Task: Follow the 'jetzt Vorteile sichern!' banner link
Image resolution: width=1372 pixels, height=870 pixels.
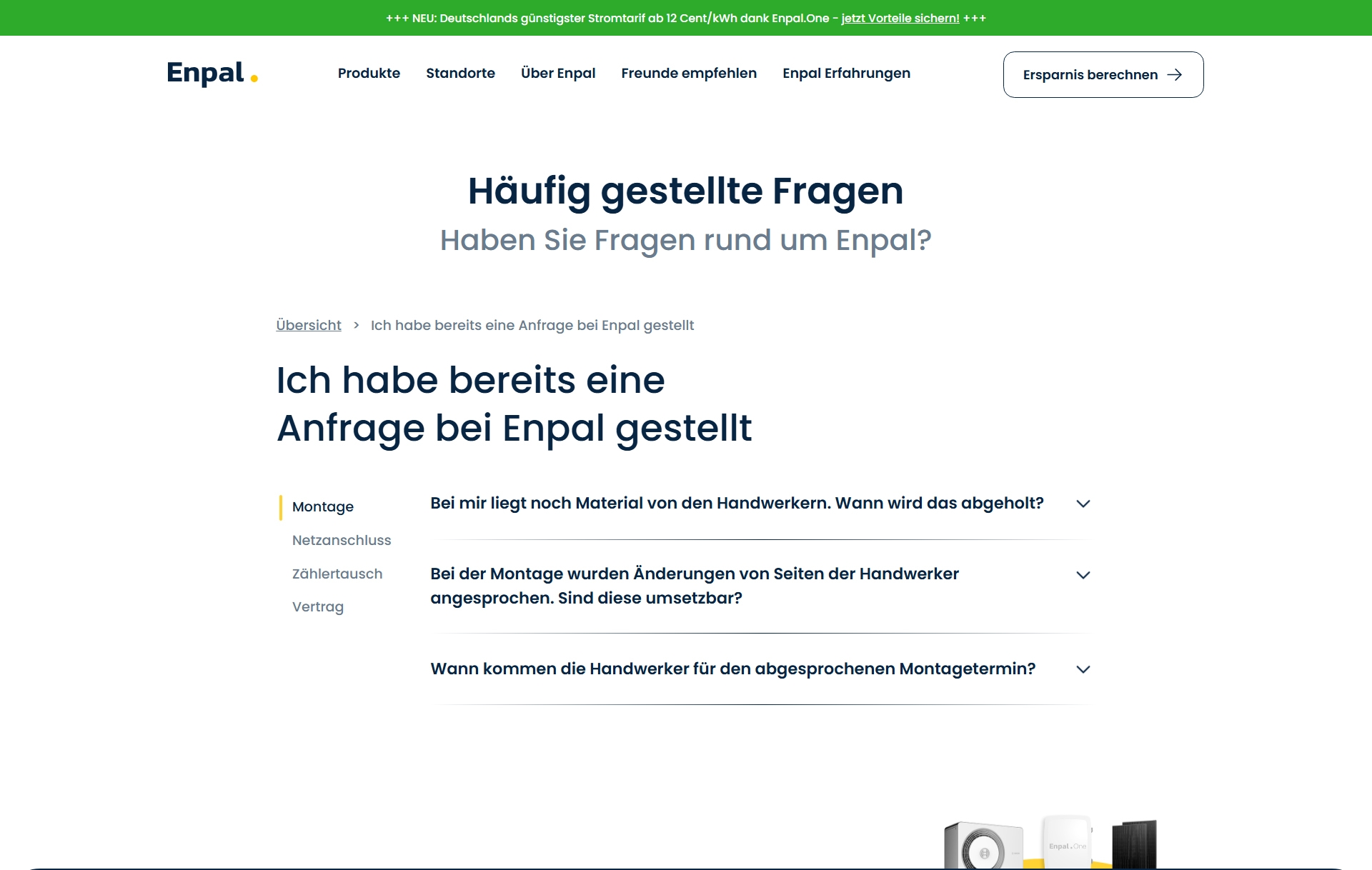Action: click(x=900, y=18)
